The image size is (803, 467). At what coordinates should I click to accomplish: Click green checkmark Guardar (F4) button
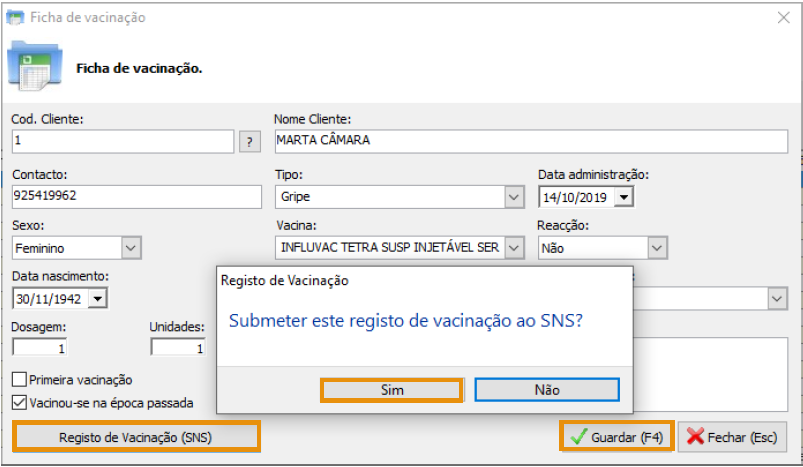coord(615,437)
